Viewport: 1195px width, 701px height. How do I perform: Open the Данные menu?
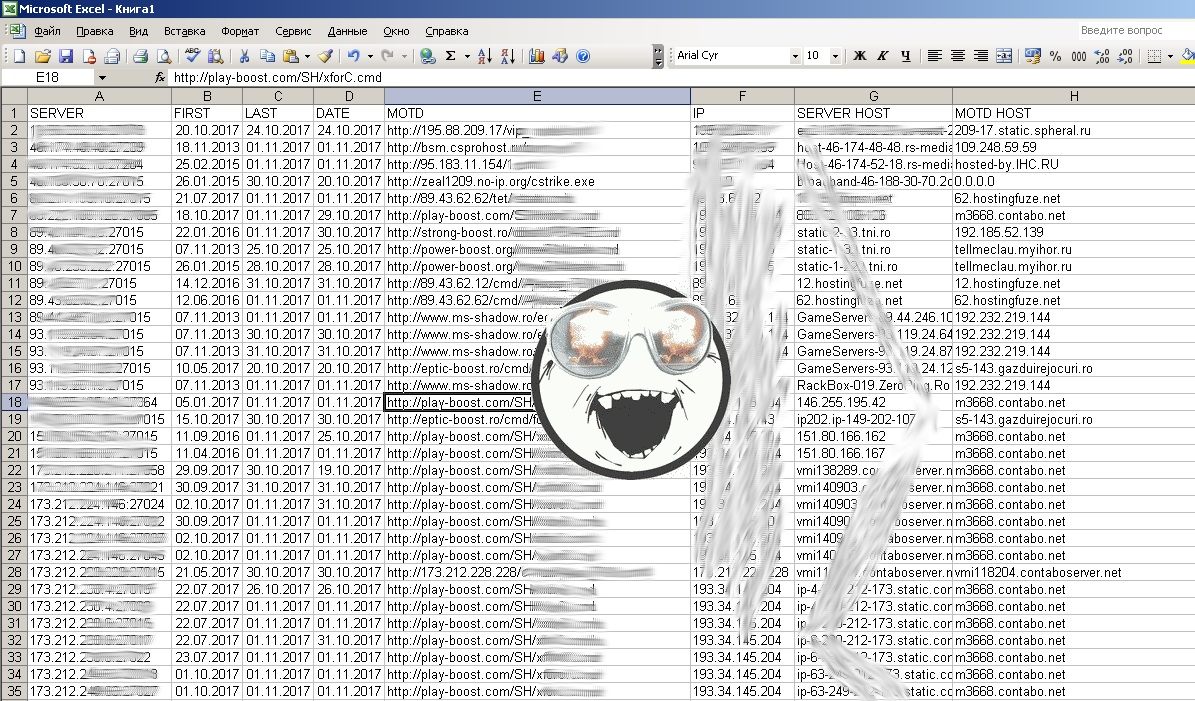click(x=348, y=31)
